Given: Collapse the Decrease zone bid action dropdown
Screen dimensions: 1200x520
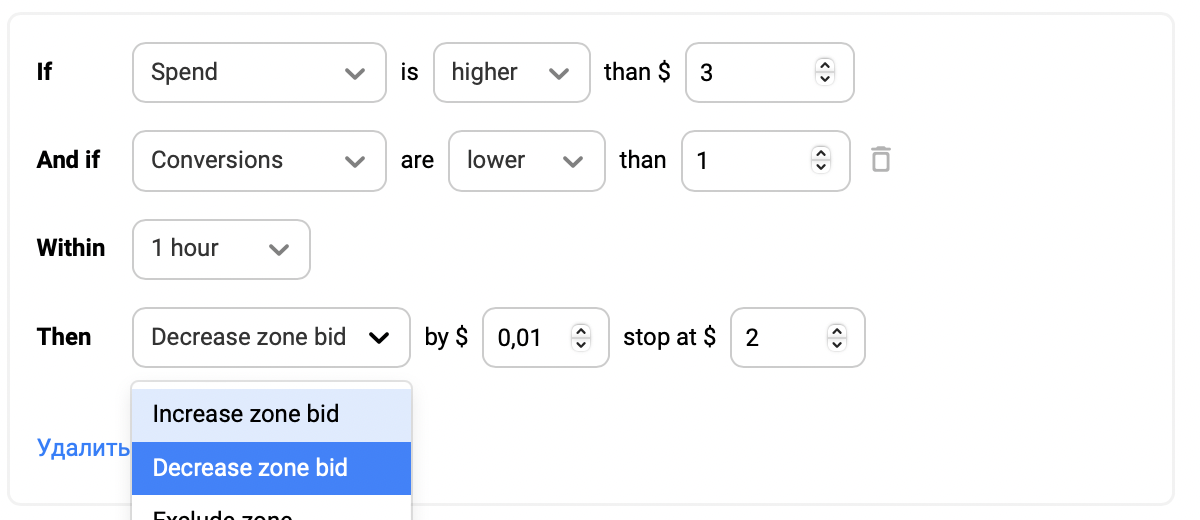Looking at the screenshot, I should pyautogui.click(x=271, y=337).
